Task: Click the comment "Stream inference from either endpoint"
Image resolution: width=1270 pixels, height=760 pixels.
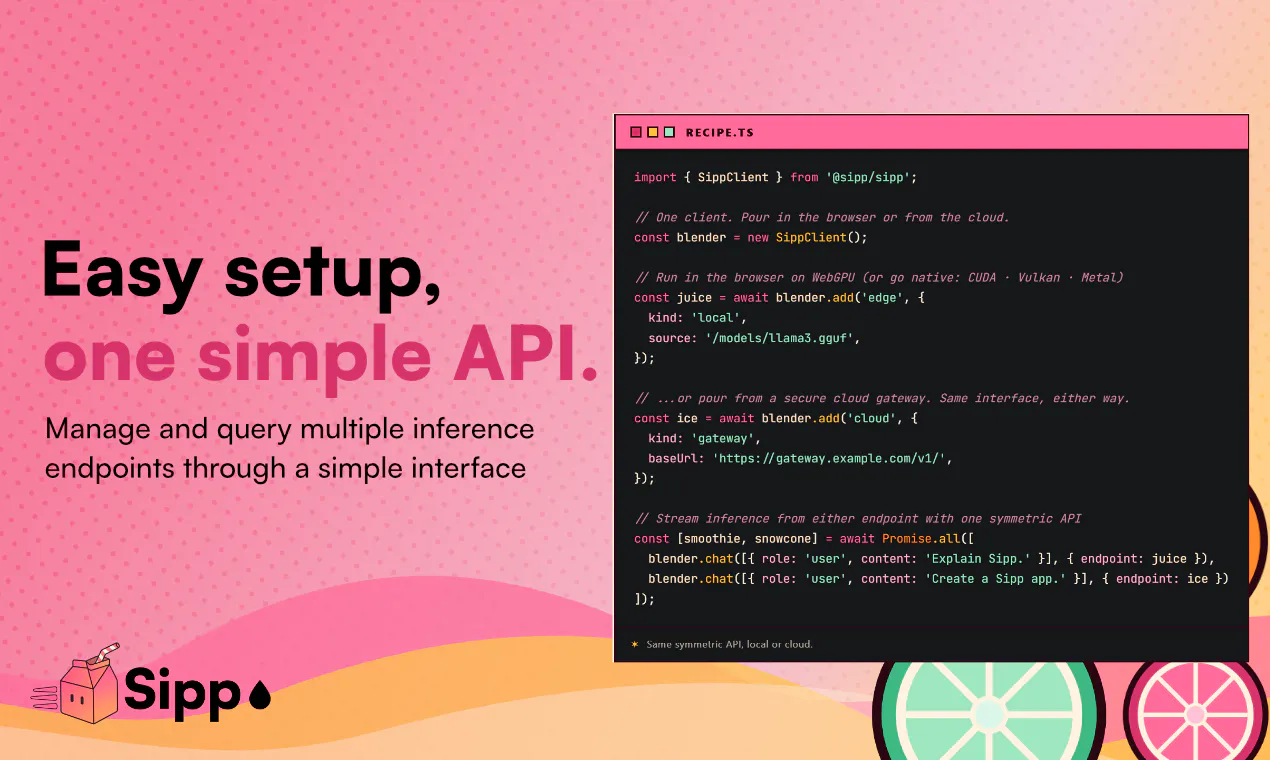Action: 858,518
